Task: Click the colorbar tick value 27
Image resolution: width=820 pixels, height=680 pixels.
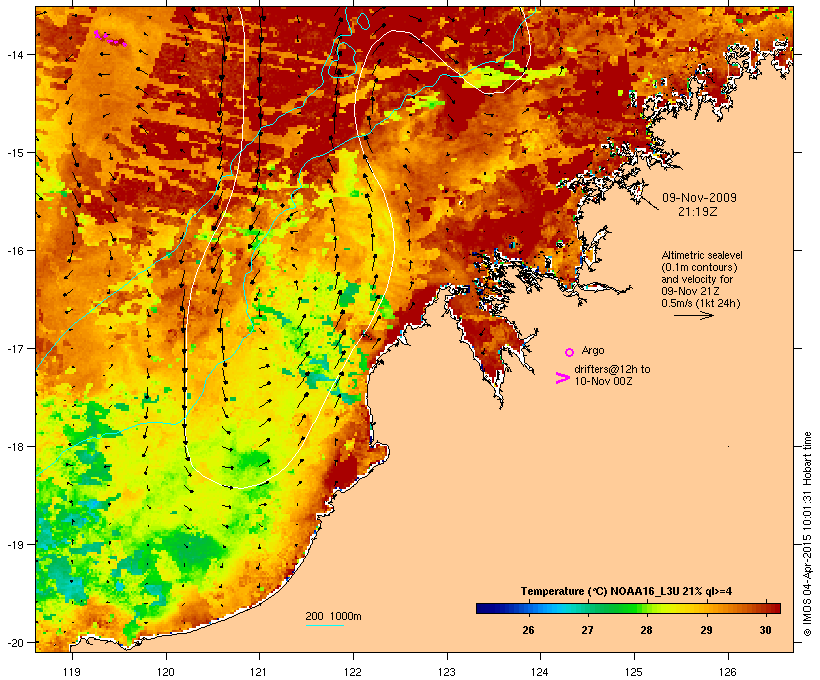Action: click(587, 630)
